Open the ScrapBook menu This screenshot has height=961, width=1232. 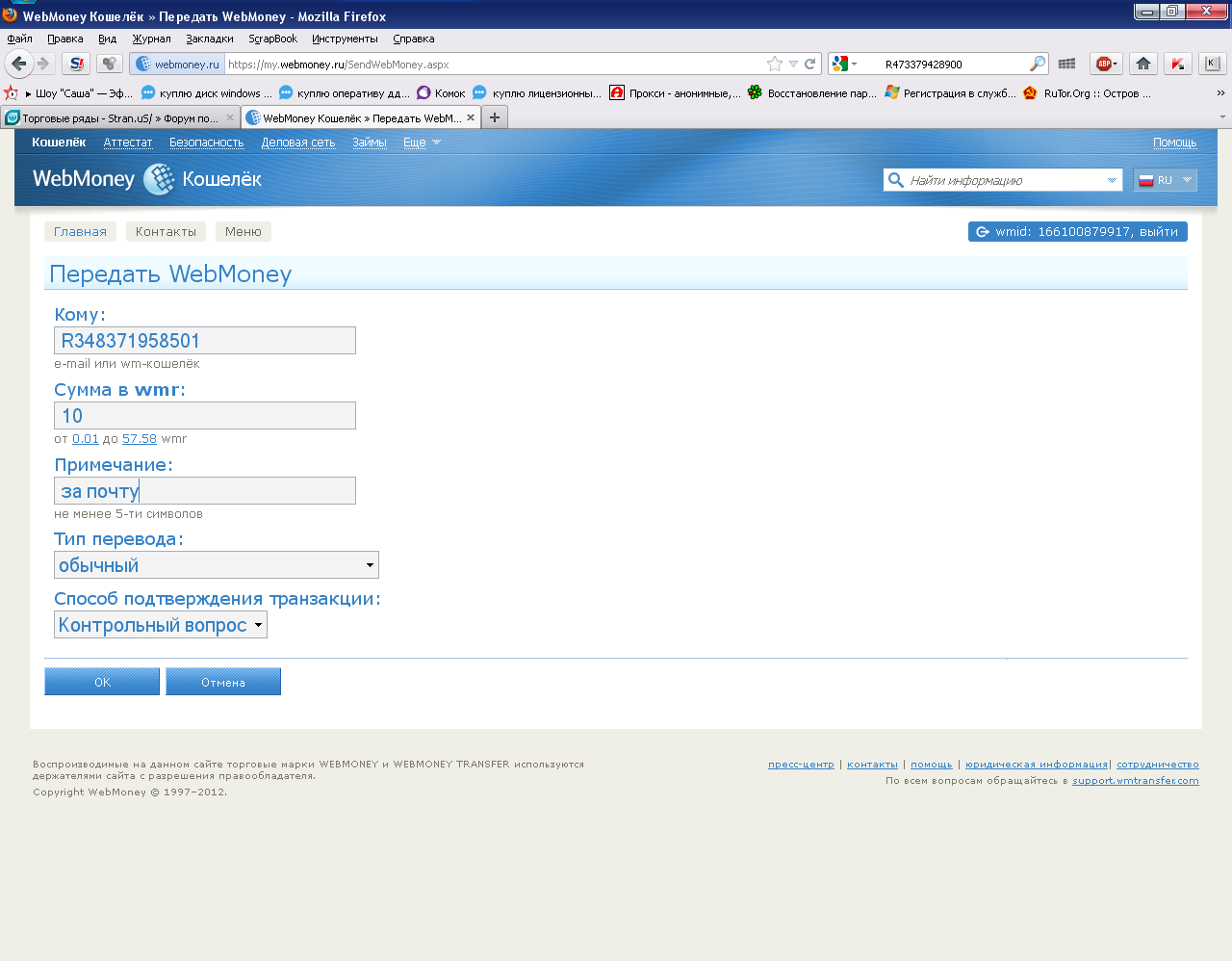273,39
